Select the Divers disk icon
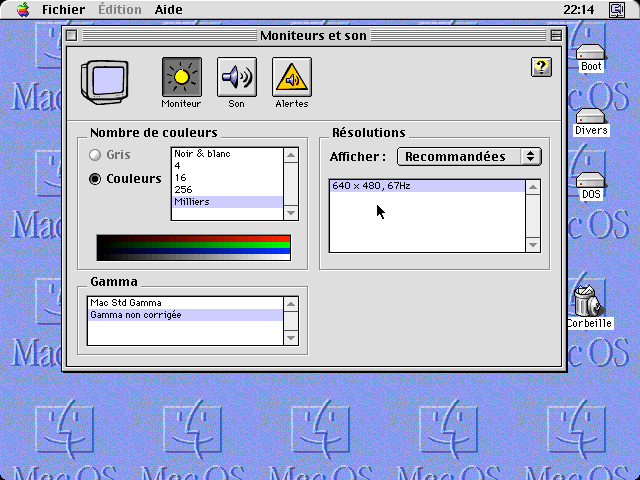The height and width of the screenshot is (480, 640). 591,122
